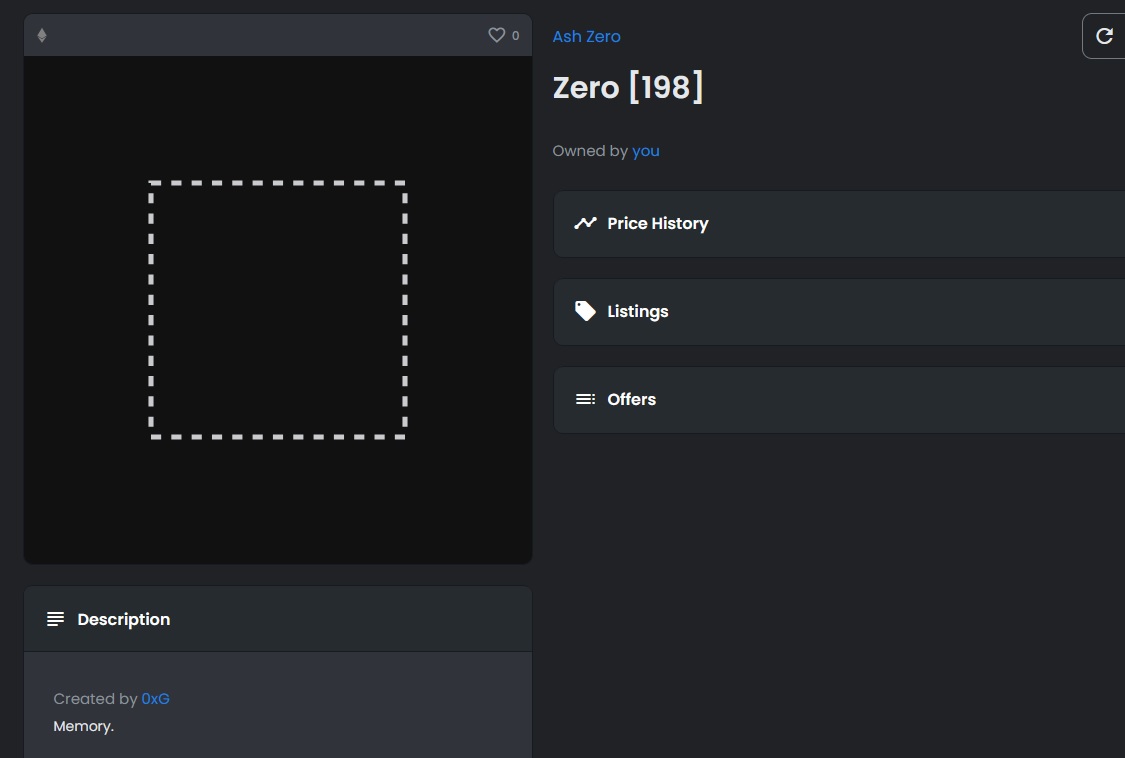Click the Offers list icon

point(585,399)
